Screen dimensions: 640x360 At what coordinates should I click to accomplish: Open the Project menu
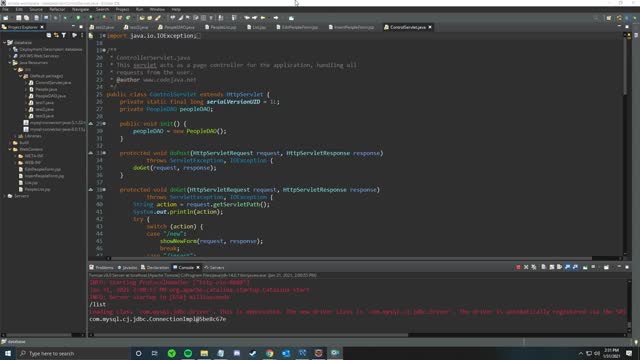coord(122,9)
